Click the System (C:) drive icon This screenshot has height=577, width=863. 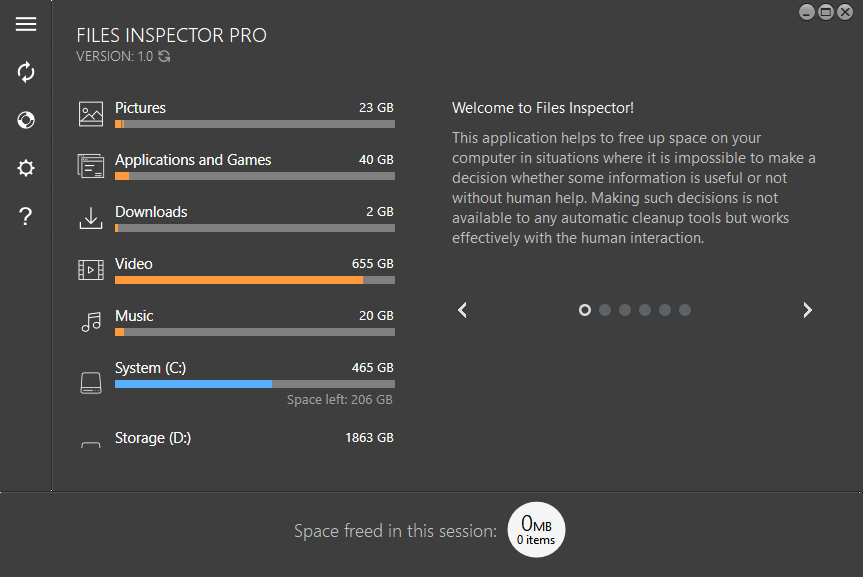click(x=91, y=382)
